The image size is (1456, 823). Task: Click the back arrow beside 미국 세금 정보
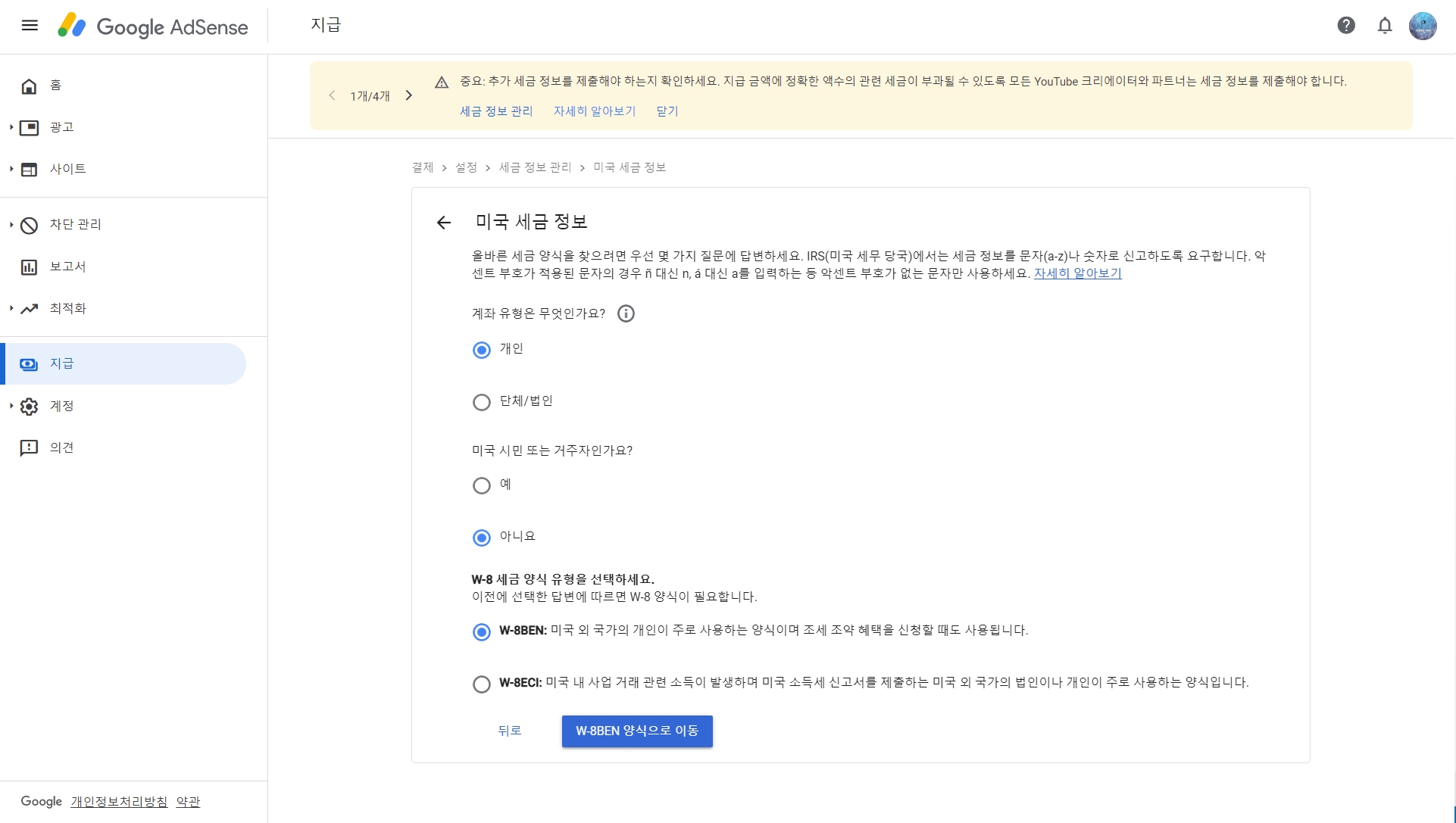444,222
